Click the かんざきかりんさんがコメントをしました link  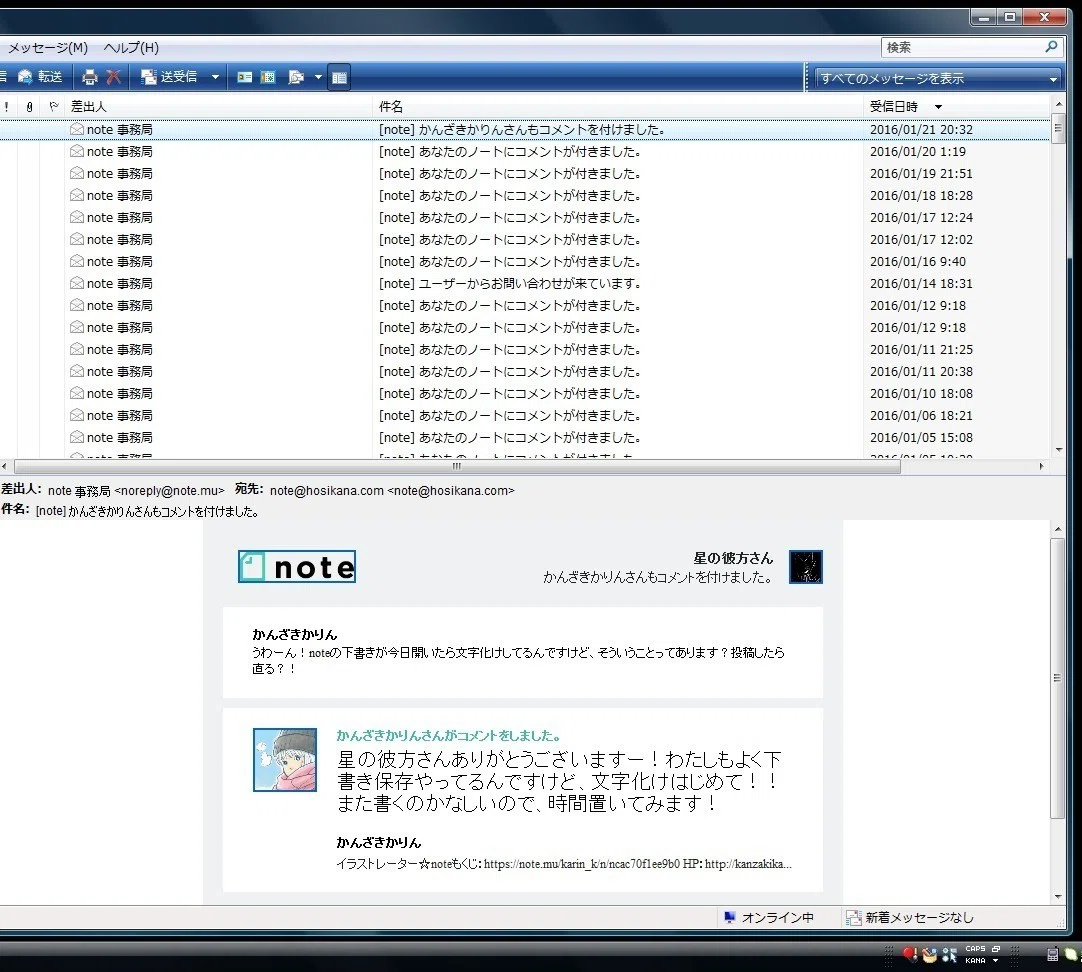pos(450,736)
